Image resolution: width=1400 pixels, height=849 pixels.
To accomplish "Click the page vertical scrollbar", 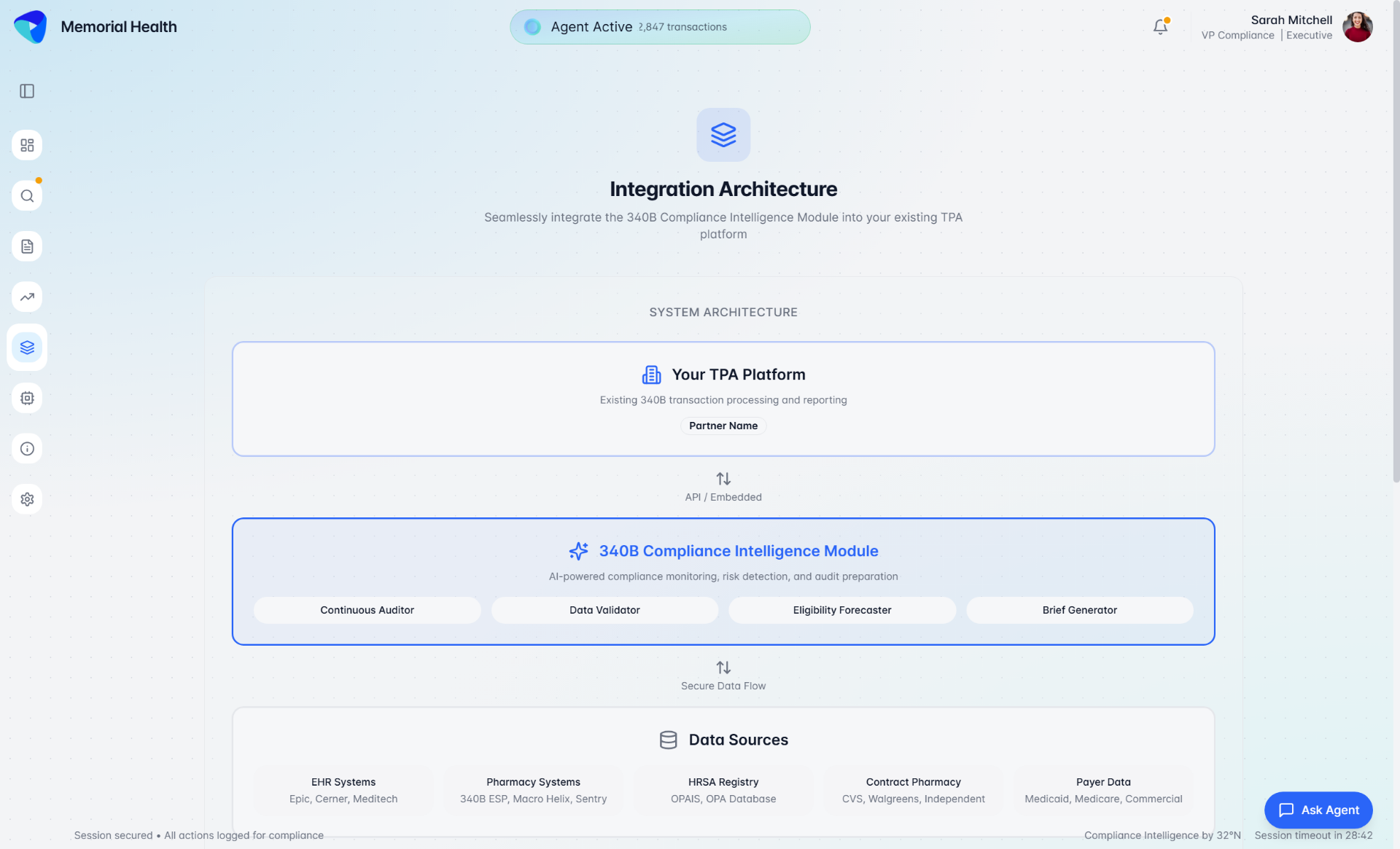I will (1396, 240).
